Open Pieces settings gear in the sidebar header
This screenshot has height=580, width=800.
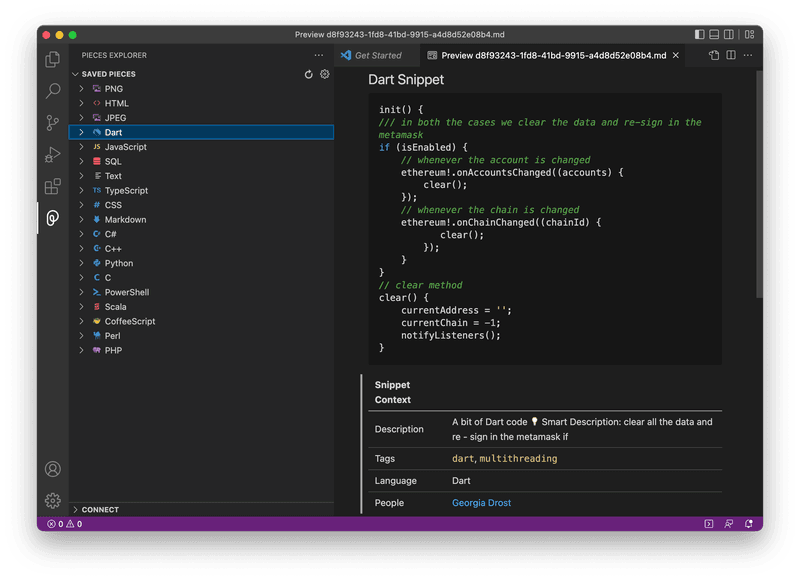click(x=325, y=73)
